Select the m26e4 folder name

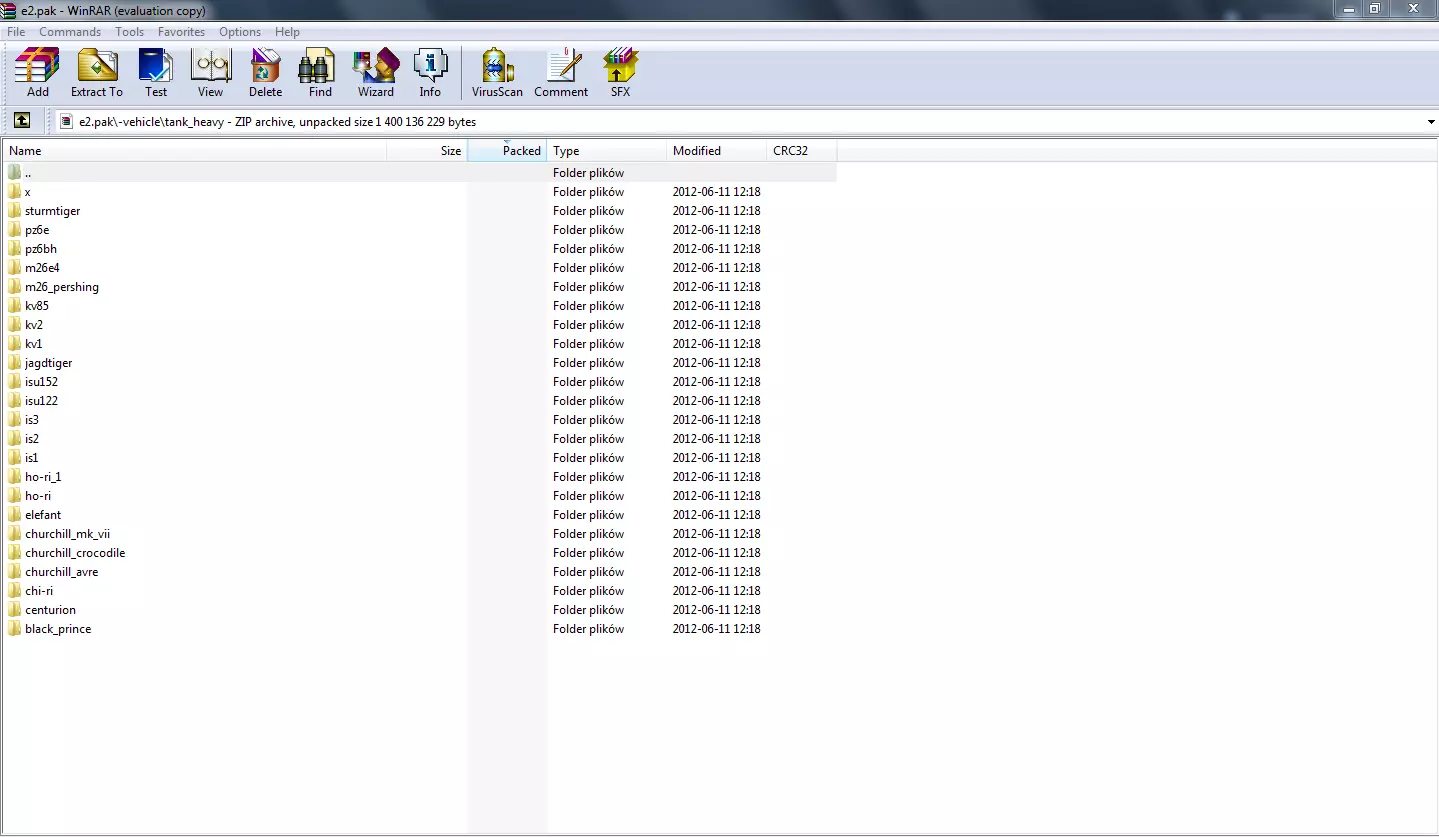pyautogui.click(x=42, y=268)
